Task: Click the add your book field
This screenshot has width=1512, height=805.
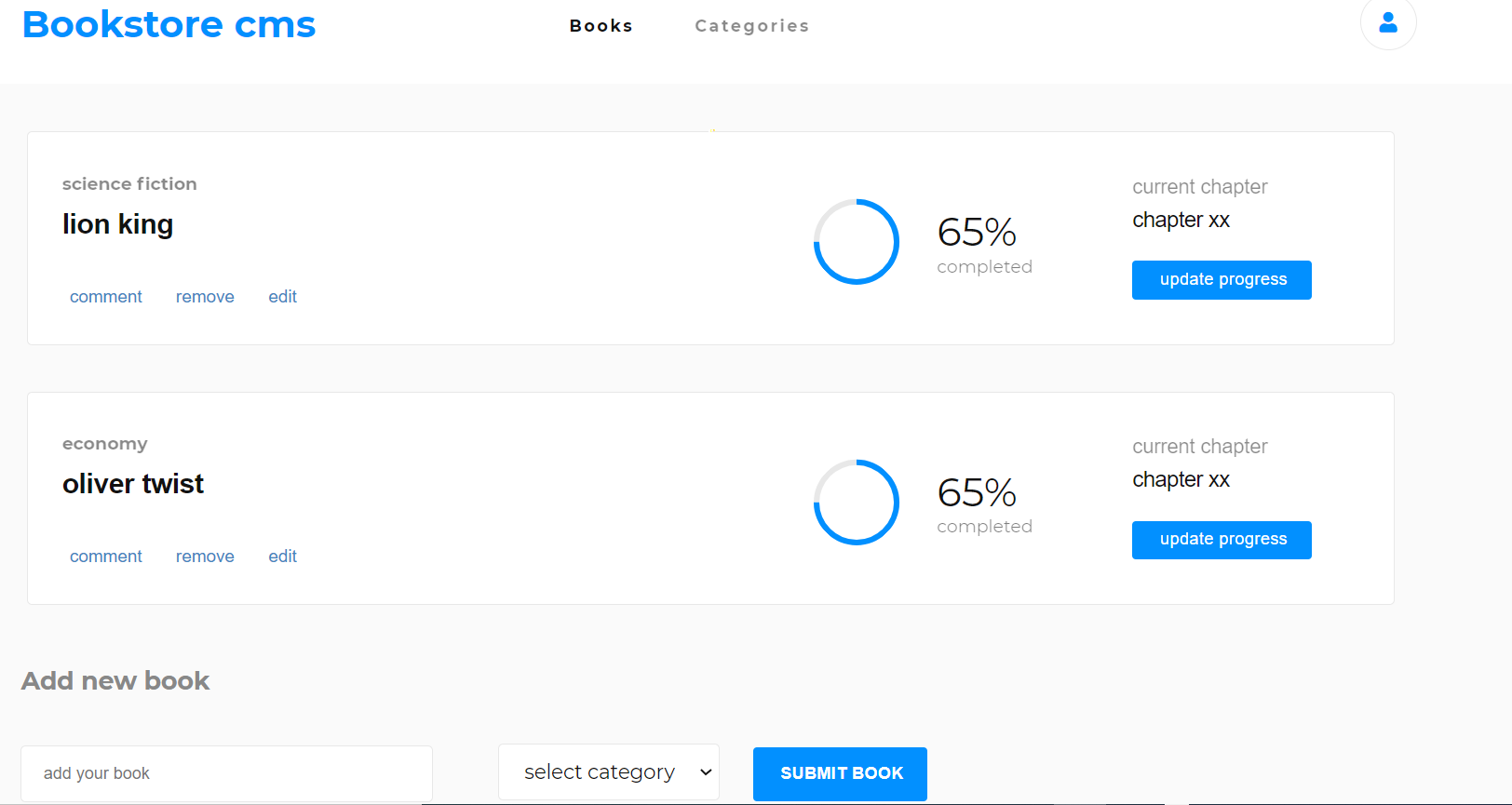Action: [225, 773]
